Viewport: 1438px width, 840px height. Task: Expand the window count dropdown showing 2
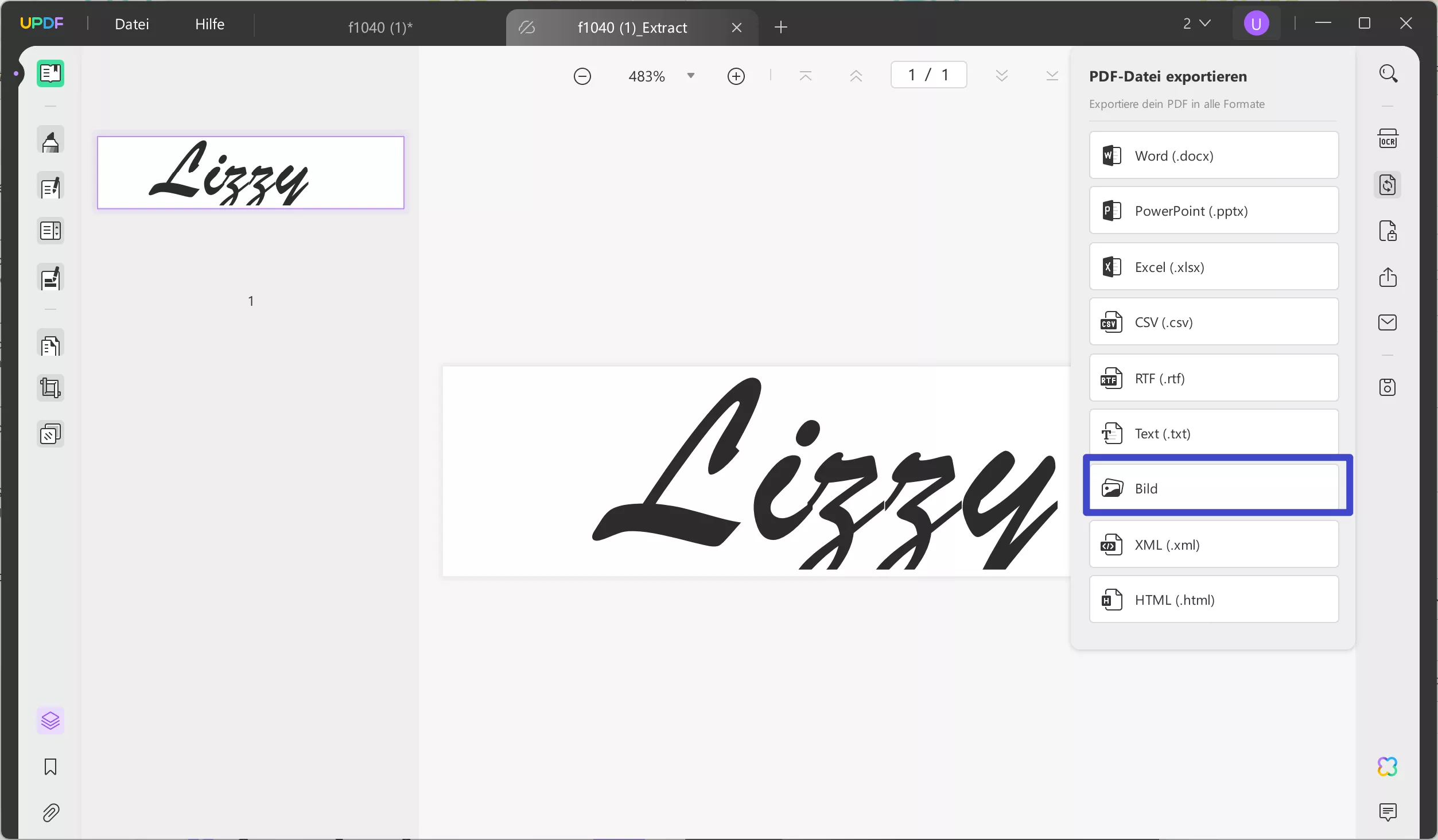point(1197,24)
